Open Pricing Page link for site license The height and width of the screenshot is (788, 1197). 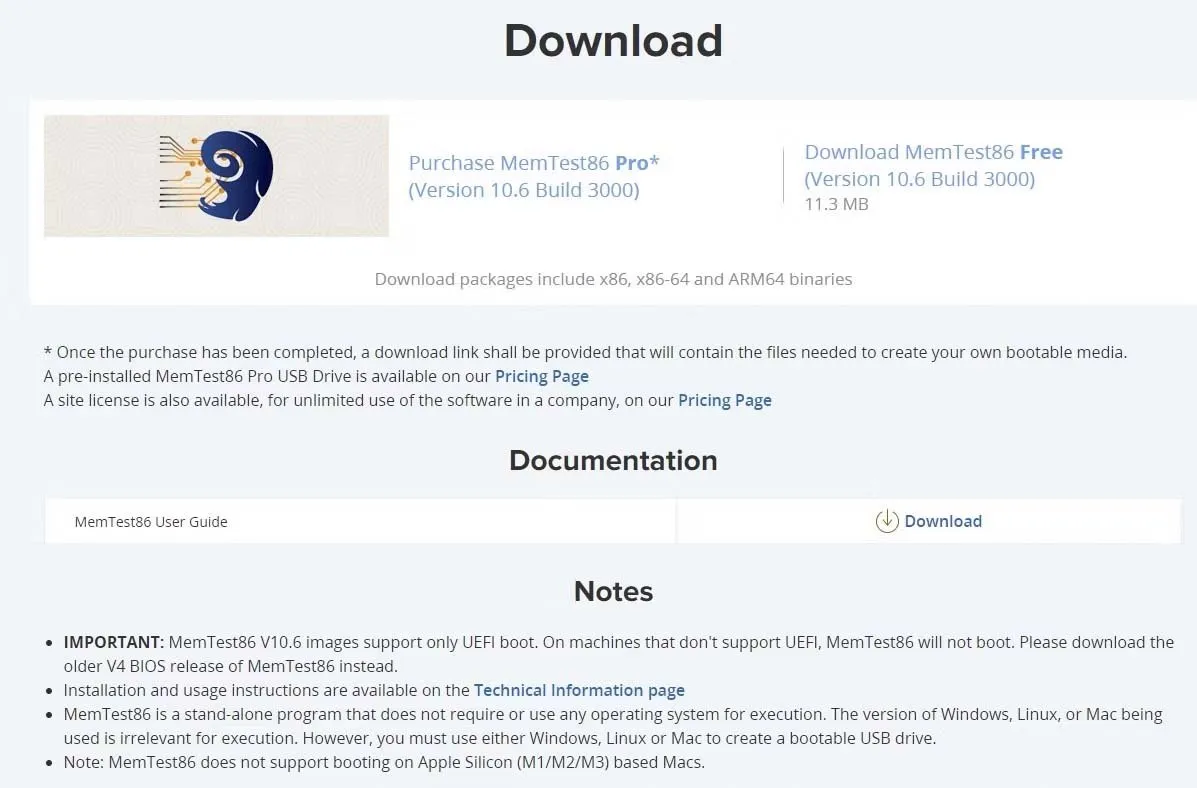(724, 400)
